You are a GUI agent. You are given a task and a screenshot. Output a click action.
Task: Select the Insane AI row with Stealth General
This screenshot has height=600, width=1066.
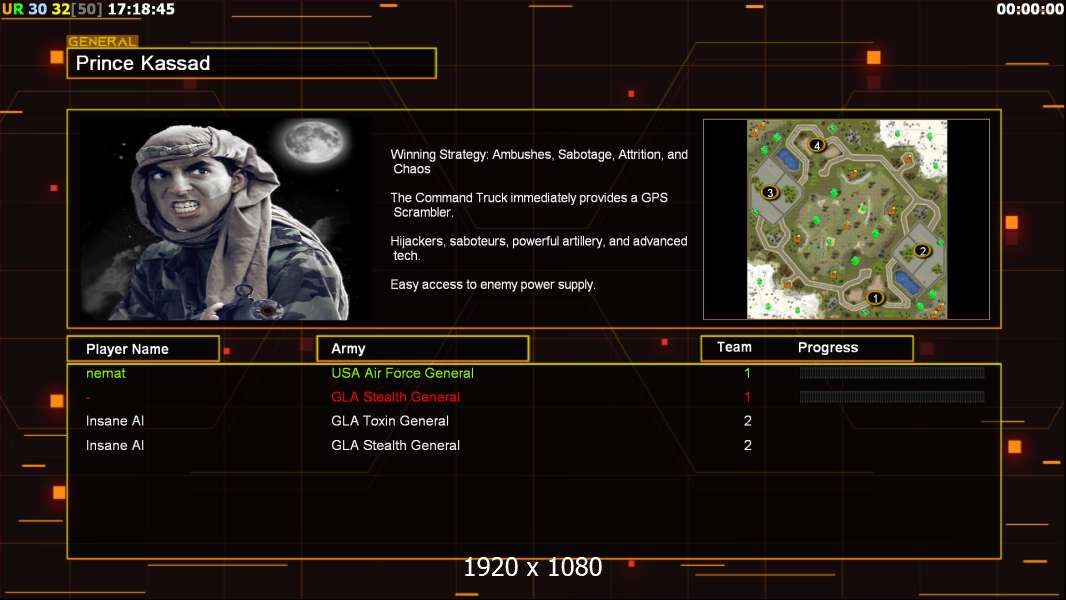tap(534, 445)
